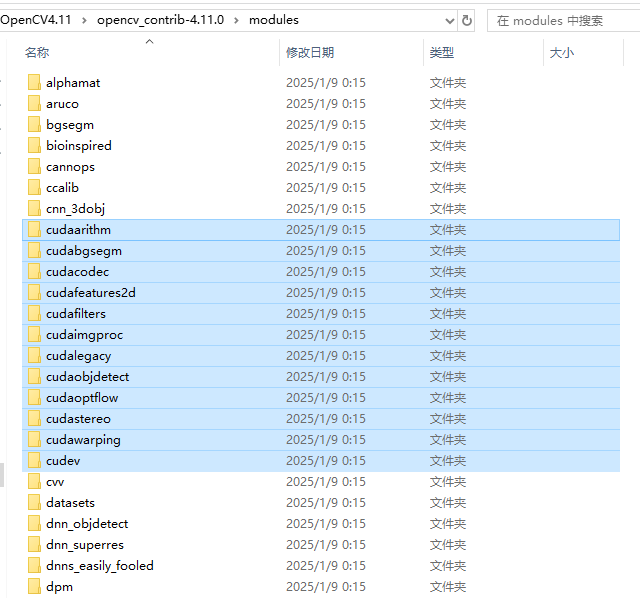
Task: Select the bioinspired folder name
Action: coord(79,146)
